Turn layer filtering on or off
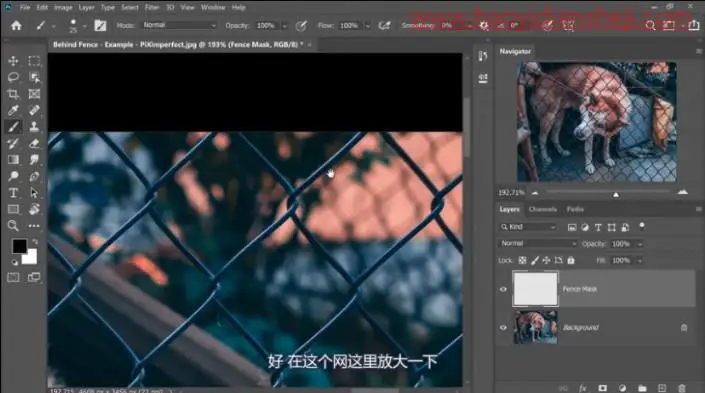The height and width of the screenshot is (393, 705). click(x=642, y=226)
